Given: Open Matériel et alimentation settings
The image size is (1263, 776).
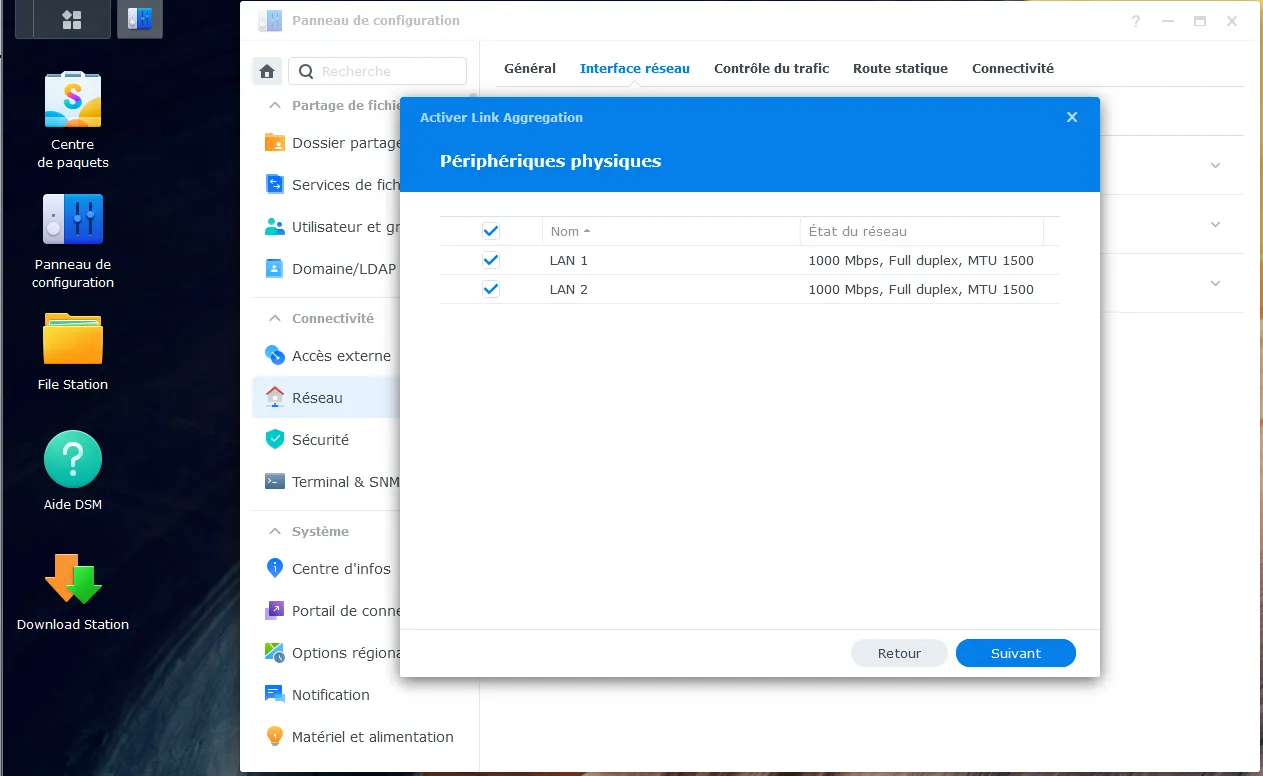Looking at the screenshot, I should click(x=372, y=737).
